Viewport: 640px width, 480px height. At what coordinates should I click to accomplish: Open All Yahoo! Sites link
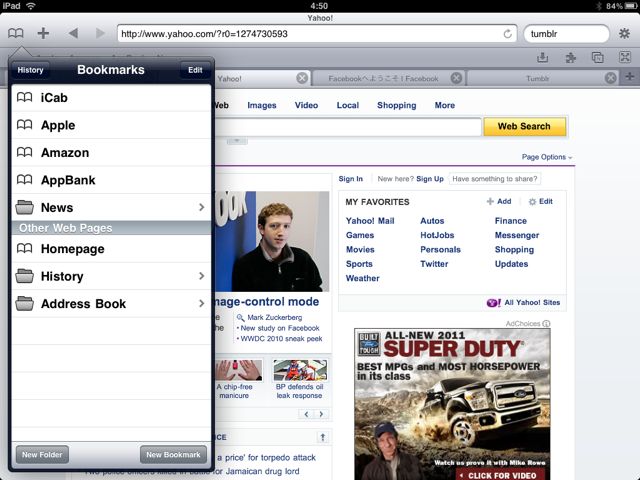(x=523, y=302)
